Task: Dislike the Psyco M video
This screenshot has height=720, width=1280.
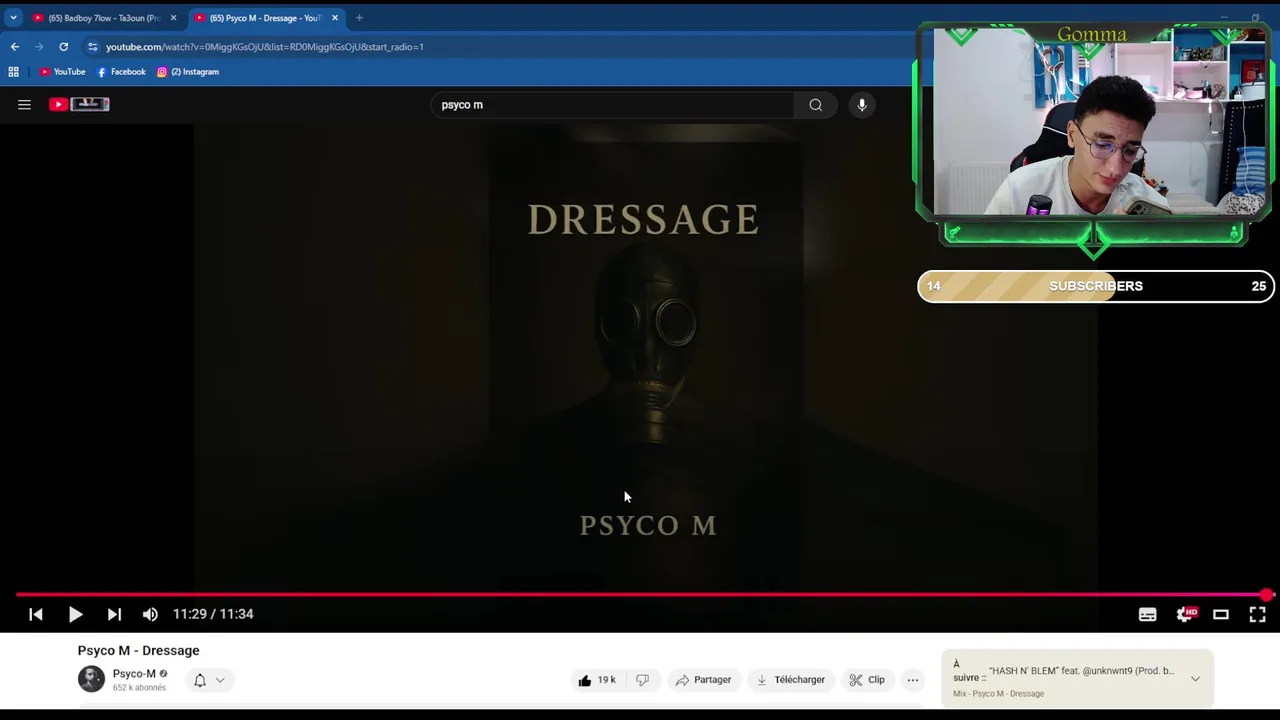Action: click(642, 680)
